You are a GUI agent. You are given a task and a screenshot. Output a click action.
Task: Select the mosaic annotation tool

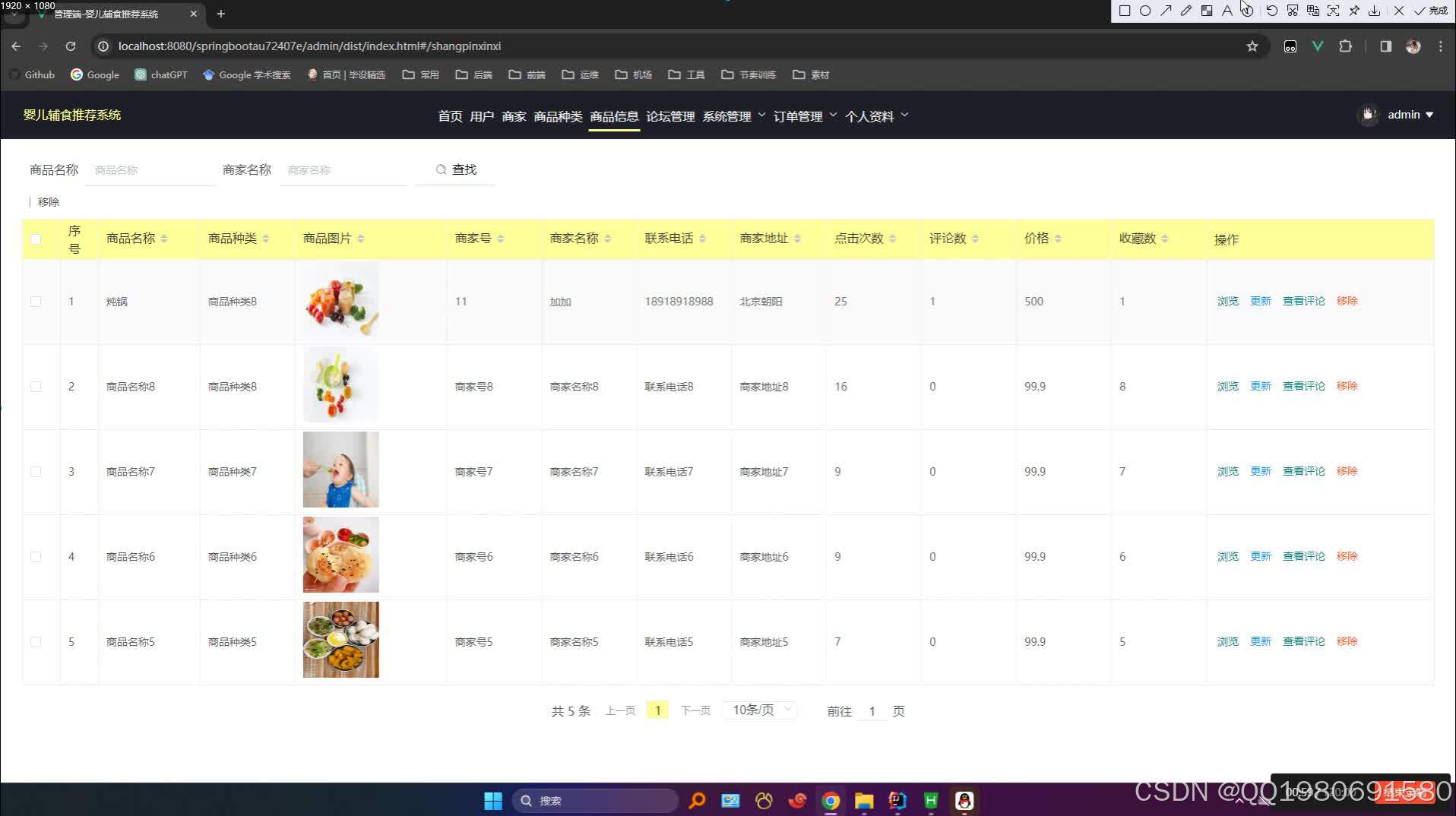point(1207,10)
